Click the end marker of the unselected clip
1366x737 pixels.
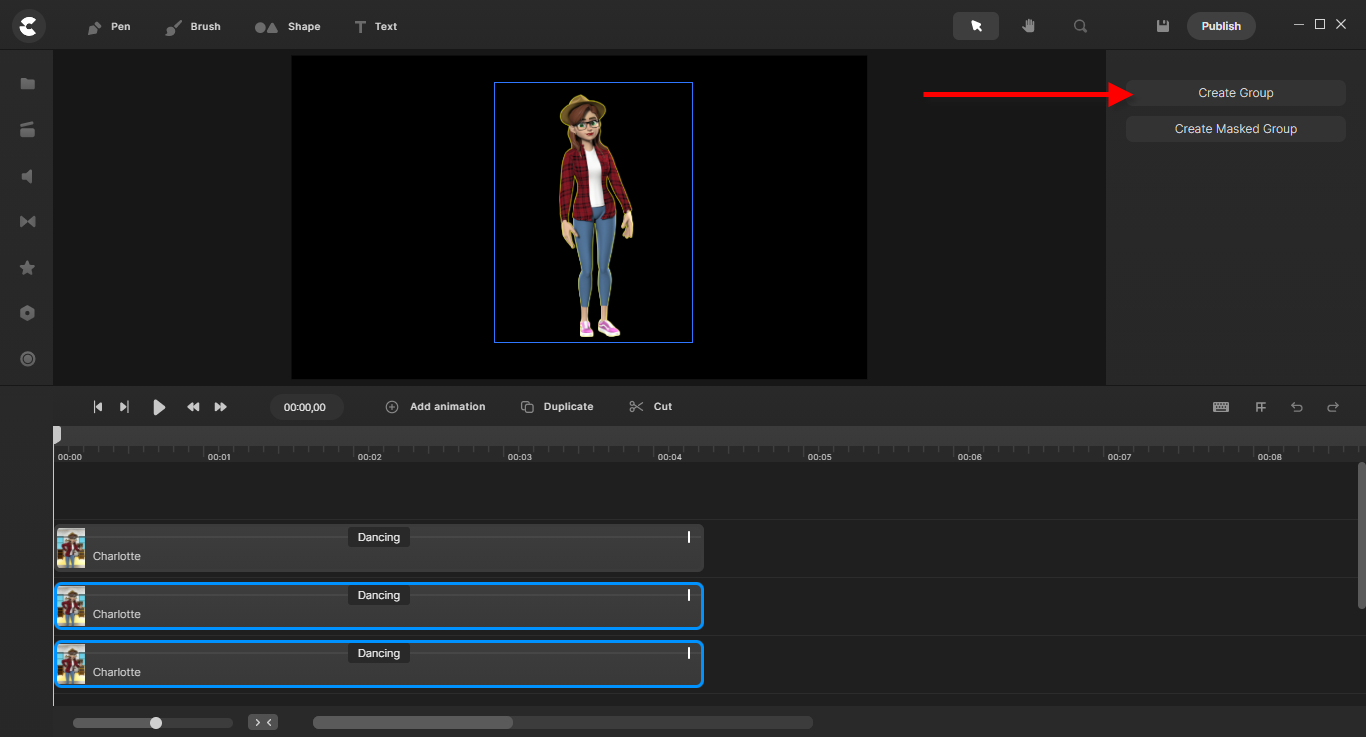pyautogui.click(x=689, y=537)
